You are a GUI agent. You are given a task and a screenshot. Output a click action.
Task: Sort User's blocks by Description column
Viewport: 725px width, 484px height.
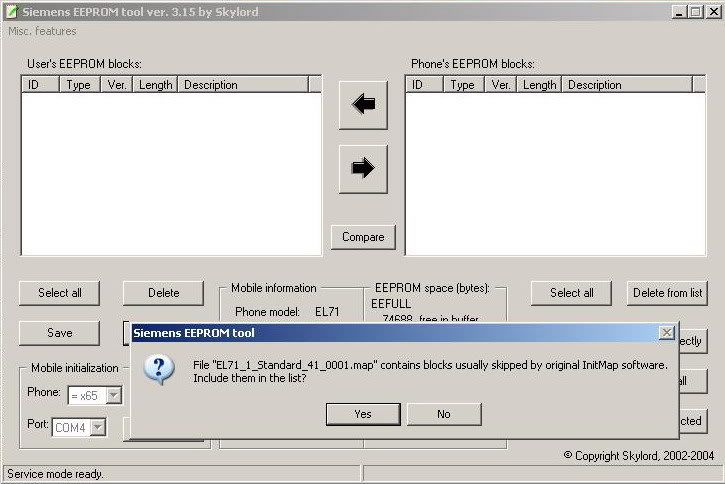(x=243, y=85)
